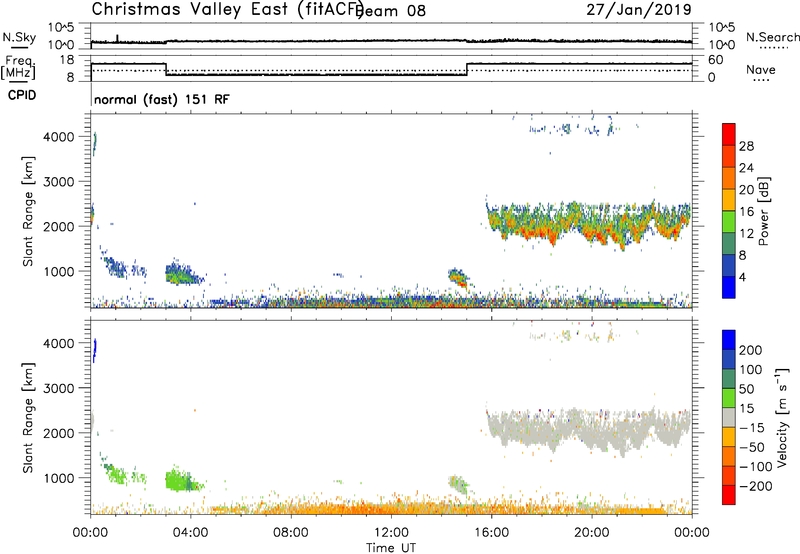
Task: Select the 16:00 time tick label
Action: click(491, 533)
